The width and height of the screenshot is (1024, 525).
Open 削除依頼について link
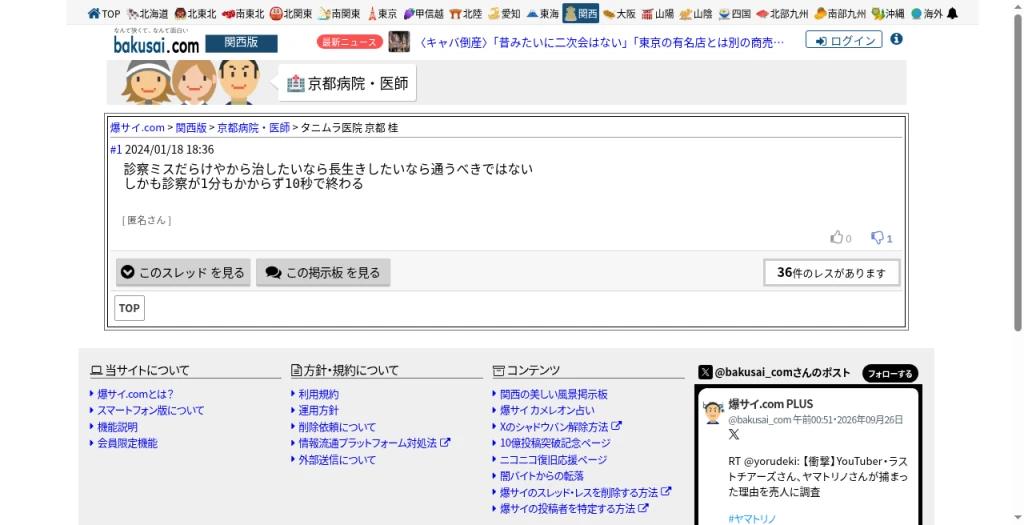point(337,427)
